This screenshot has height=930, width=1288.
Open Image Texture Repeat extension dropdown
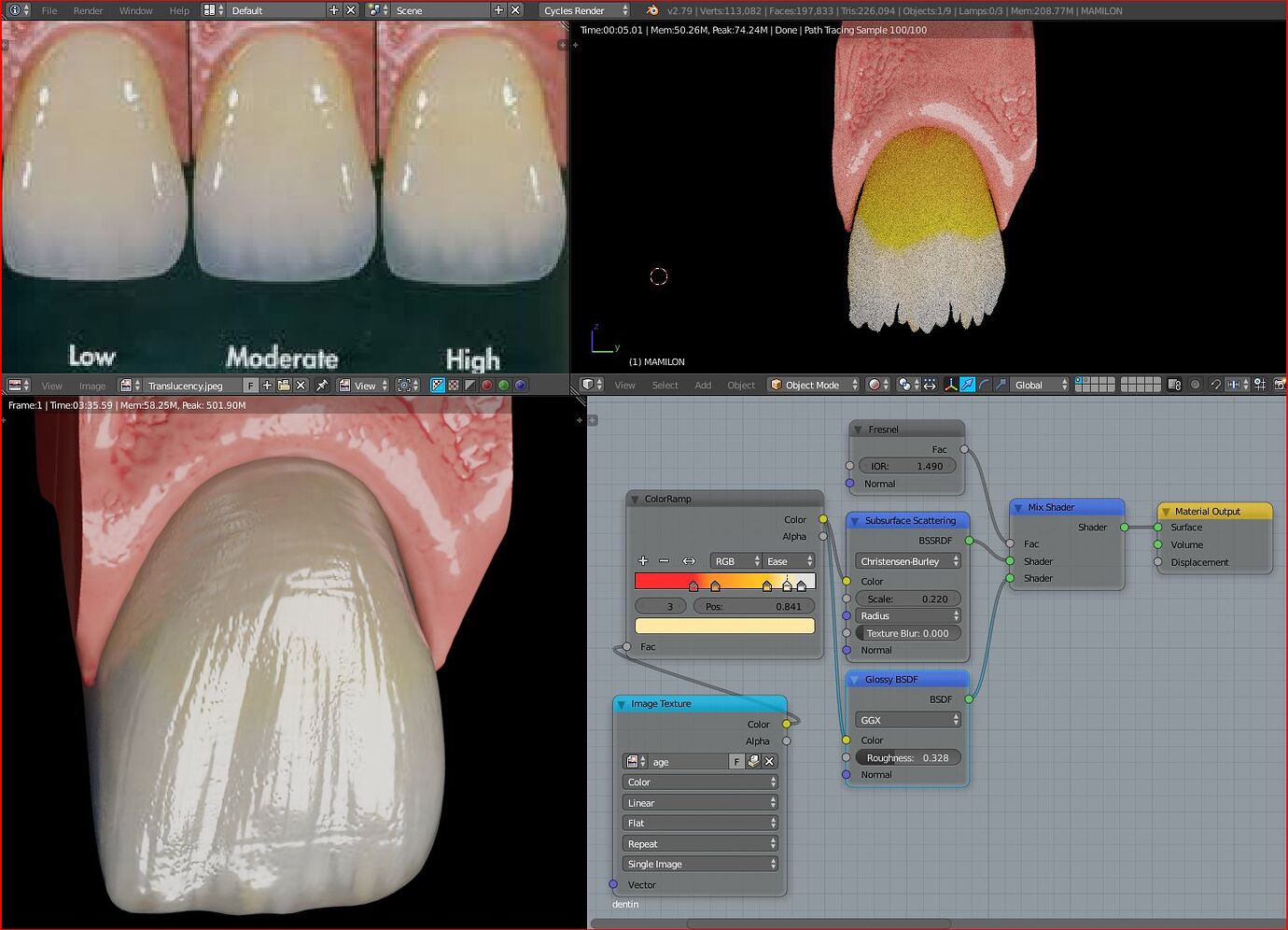[700, 843]
